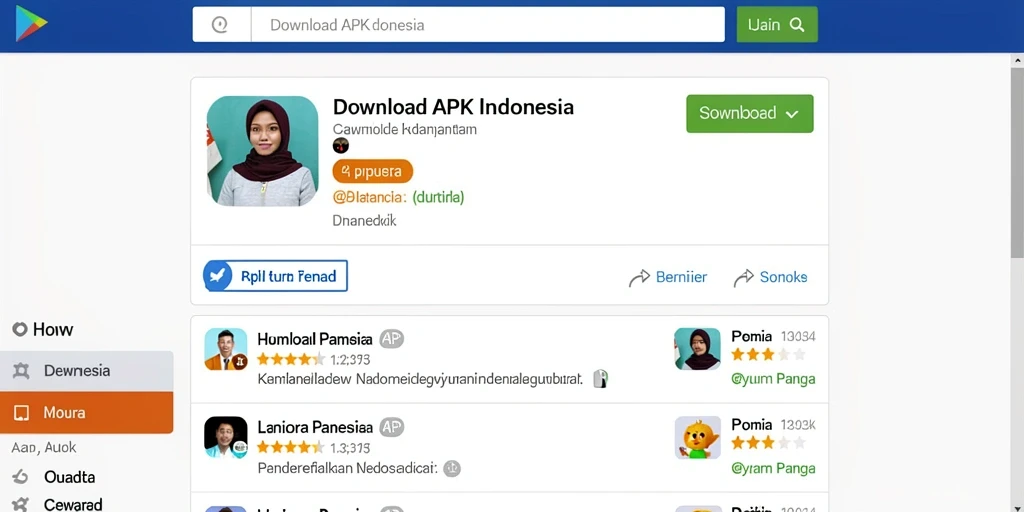Screen dimensions: 1024x512
Task: Click the small dark emoji icon under developer name
Action: (x=341, y=146)
